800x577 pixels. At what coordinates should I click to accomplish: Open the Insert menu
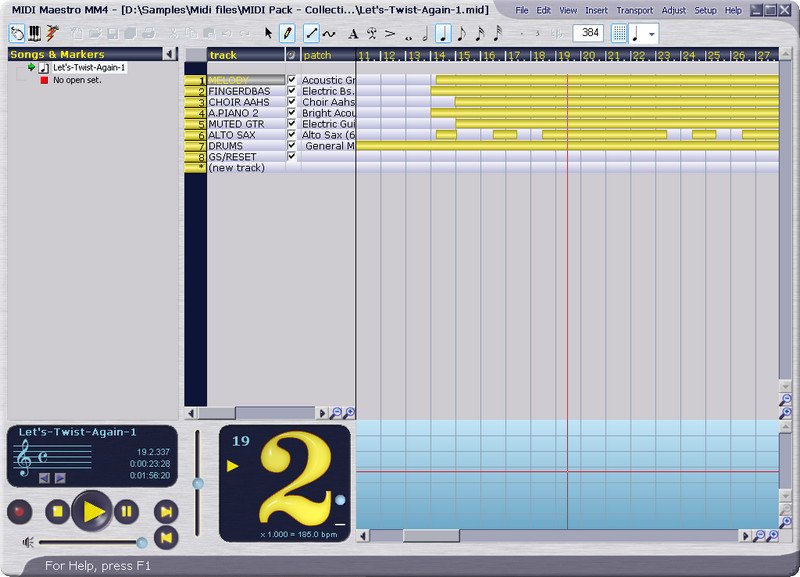596,10
